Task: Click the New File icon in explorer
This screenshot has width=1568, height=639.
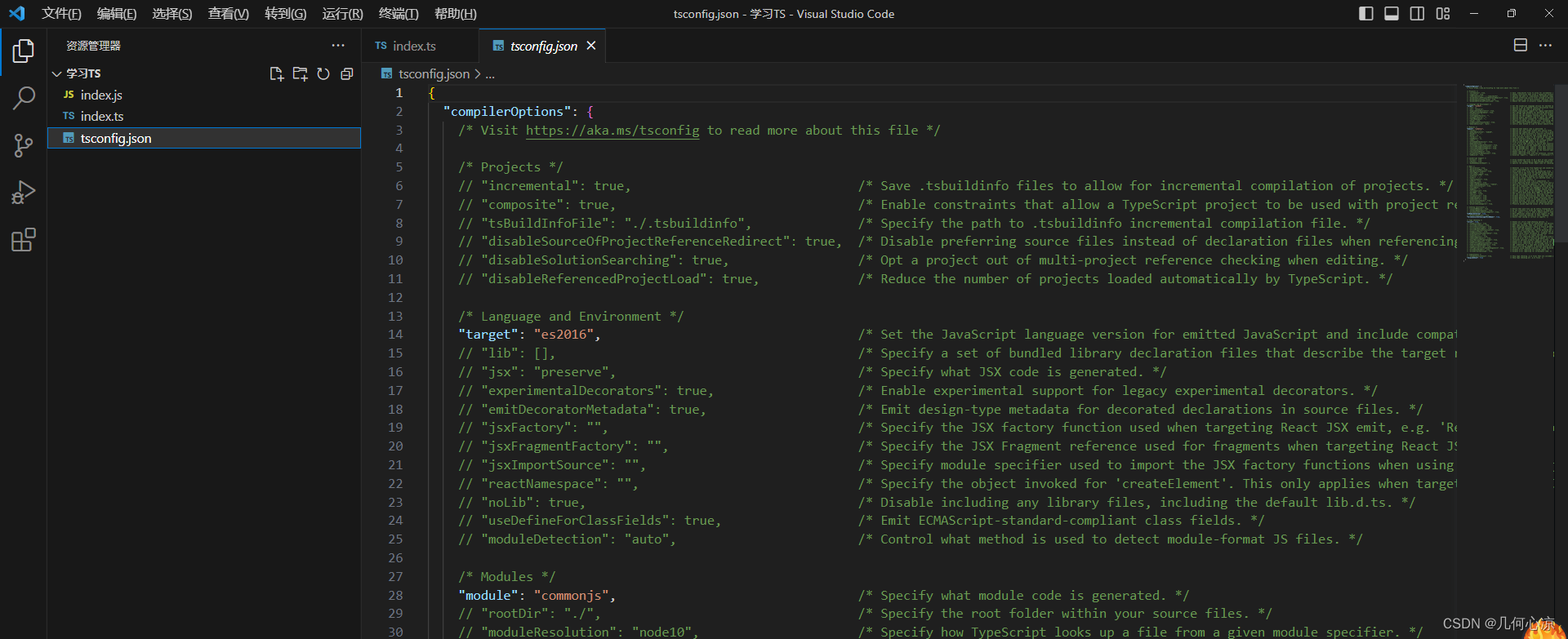Action: click(277, 73)
